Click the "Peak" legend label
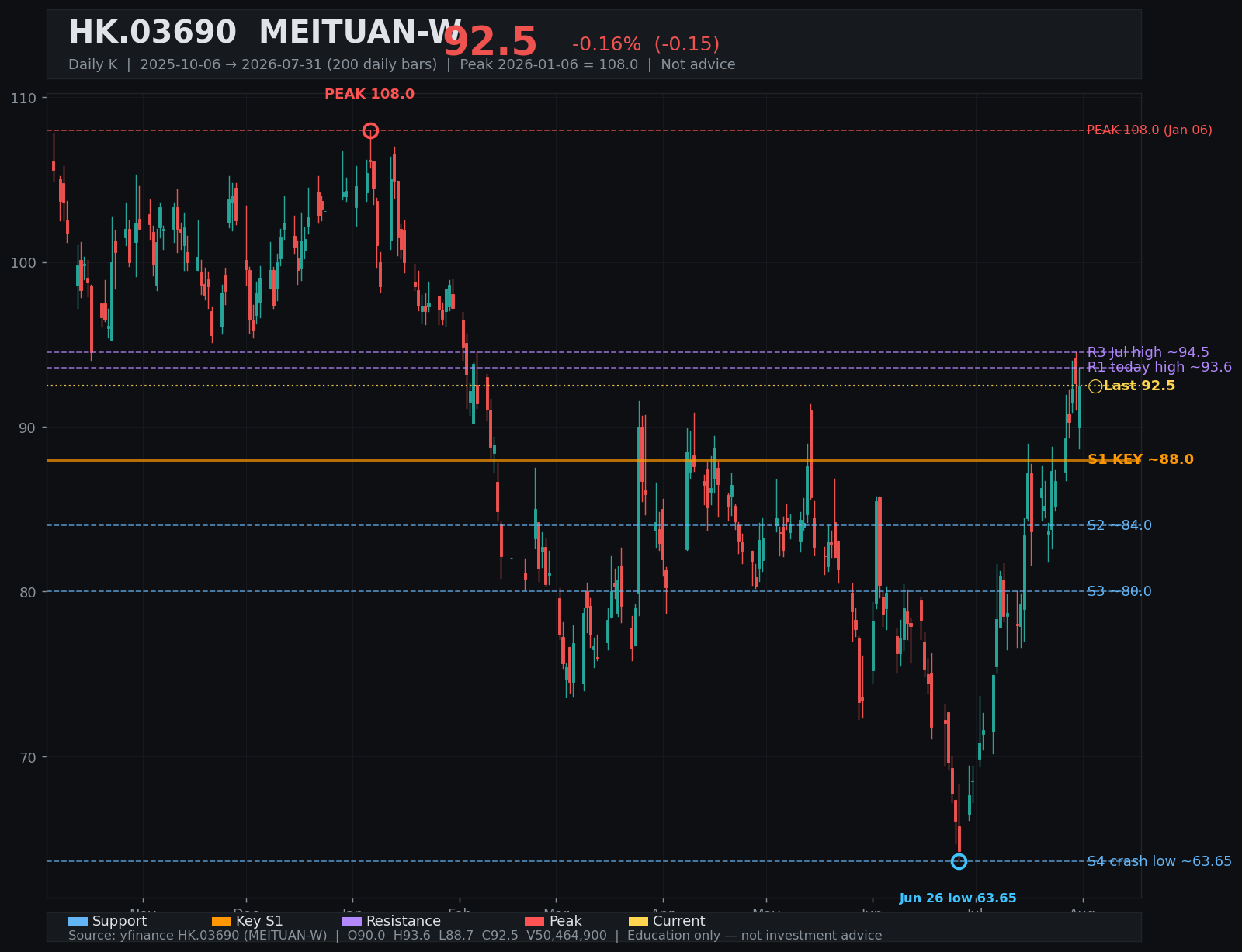 click(x=566, y=921)
